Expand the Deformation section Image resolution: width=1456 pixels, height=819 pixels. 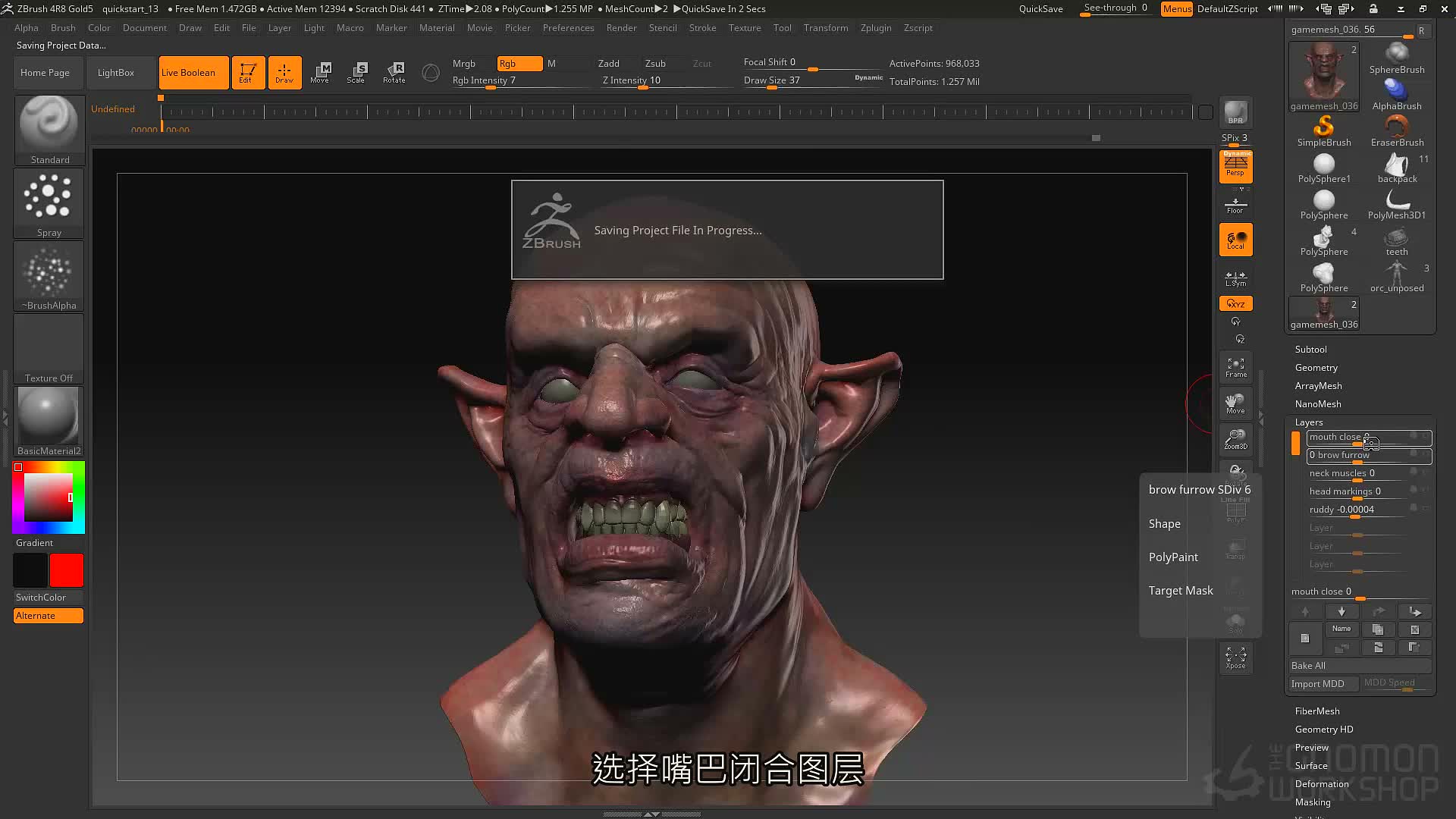coord(1321,784)
